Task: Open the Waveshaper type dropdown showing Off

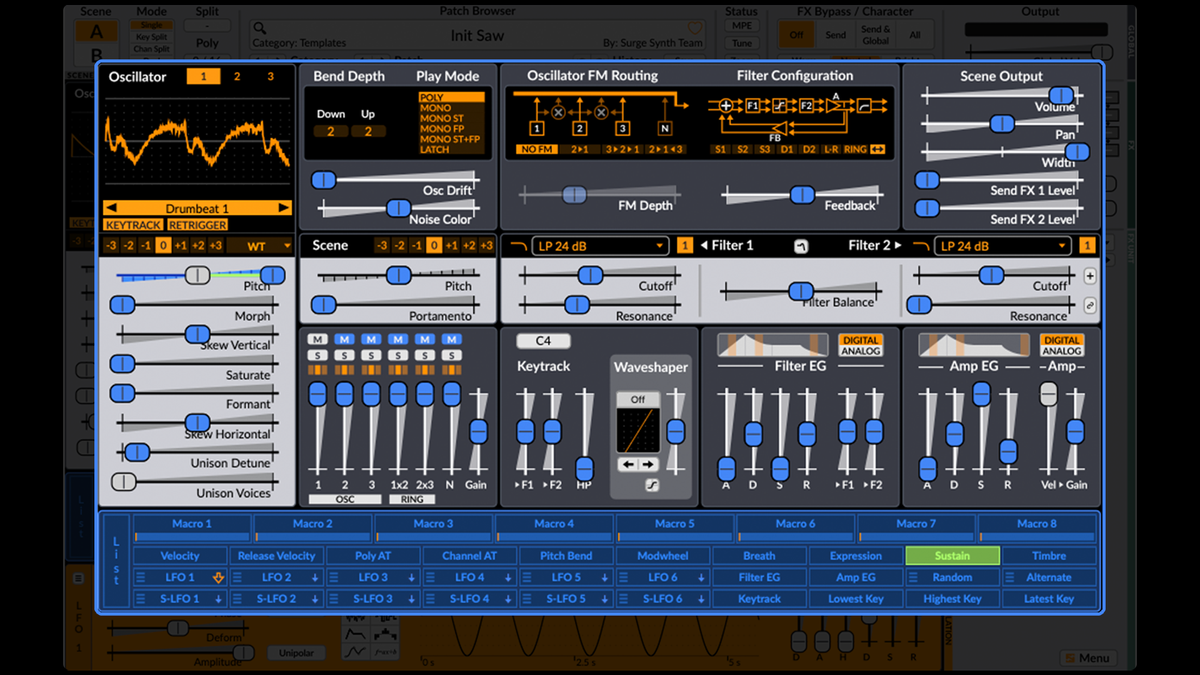Action: click(x=637, y=399)
